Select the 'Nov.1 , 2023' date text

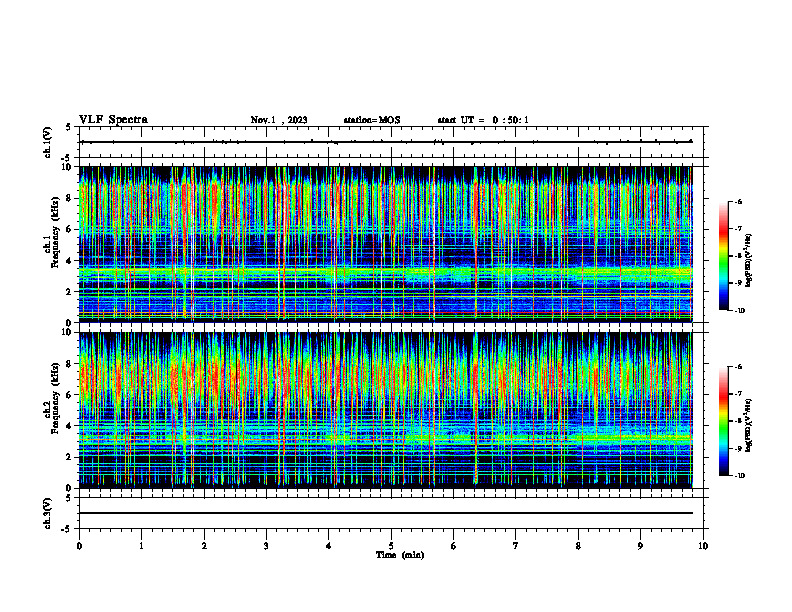pos(279,120)
